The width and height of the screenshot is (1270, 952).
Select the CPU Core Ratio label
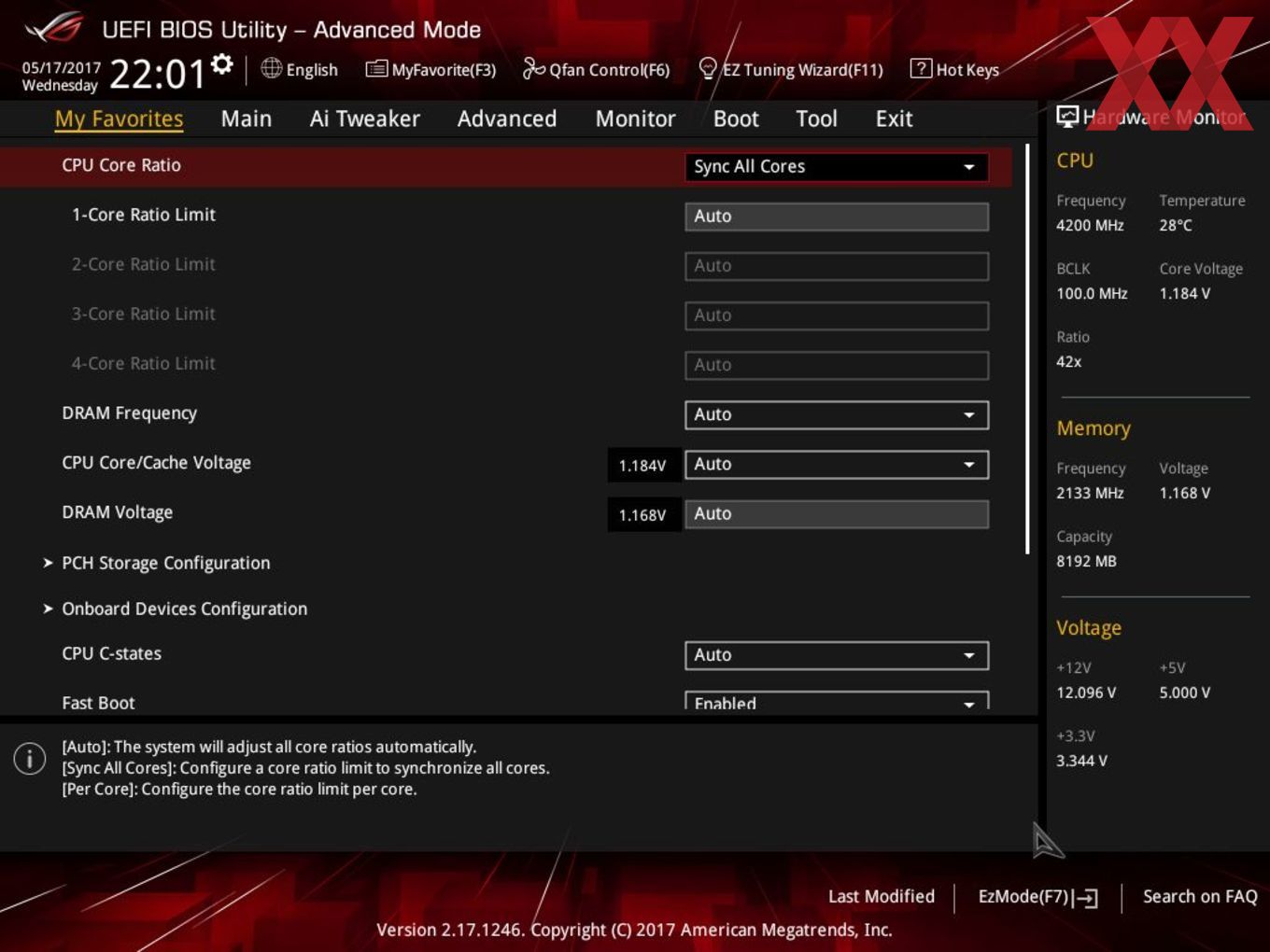click(121, 165)
